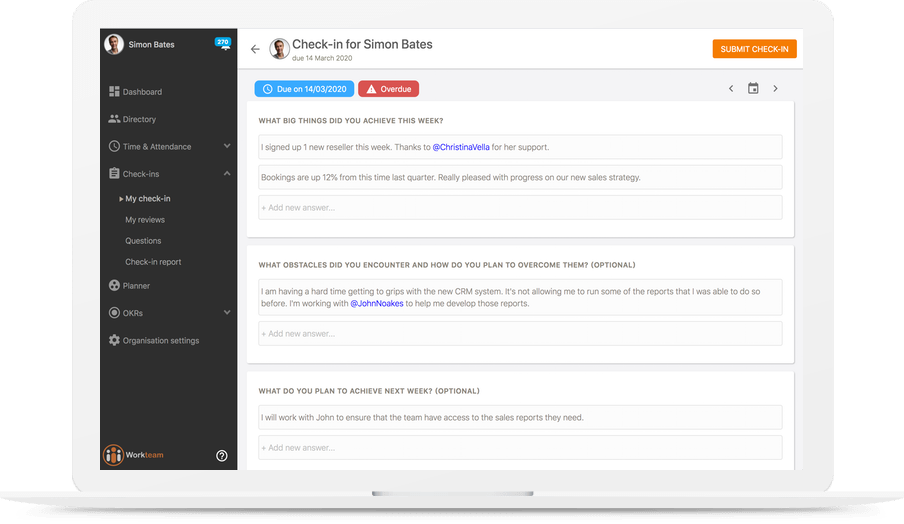This screenshot has height=524, width=904.
Task: Open help via question mark icon
Action: (x=221, y=455)
